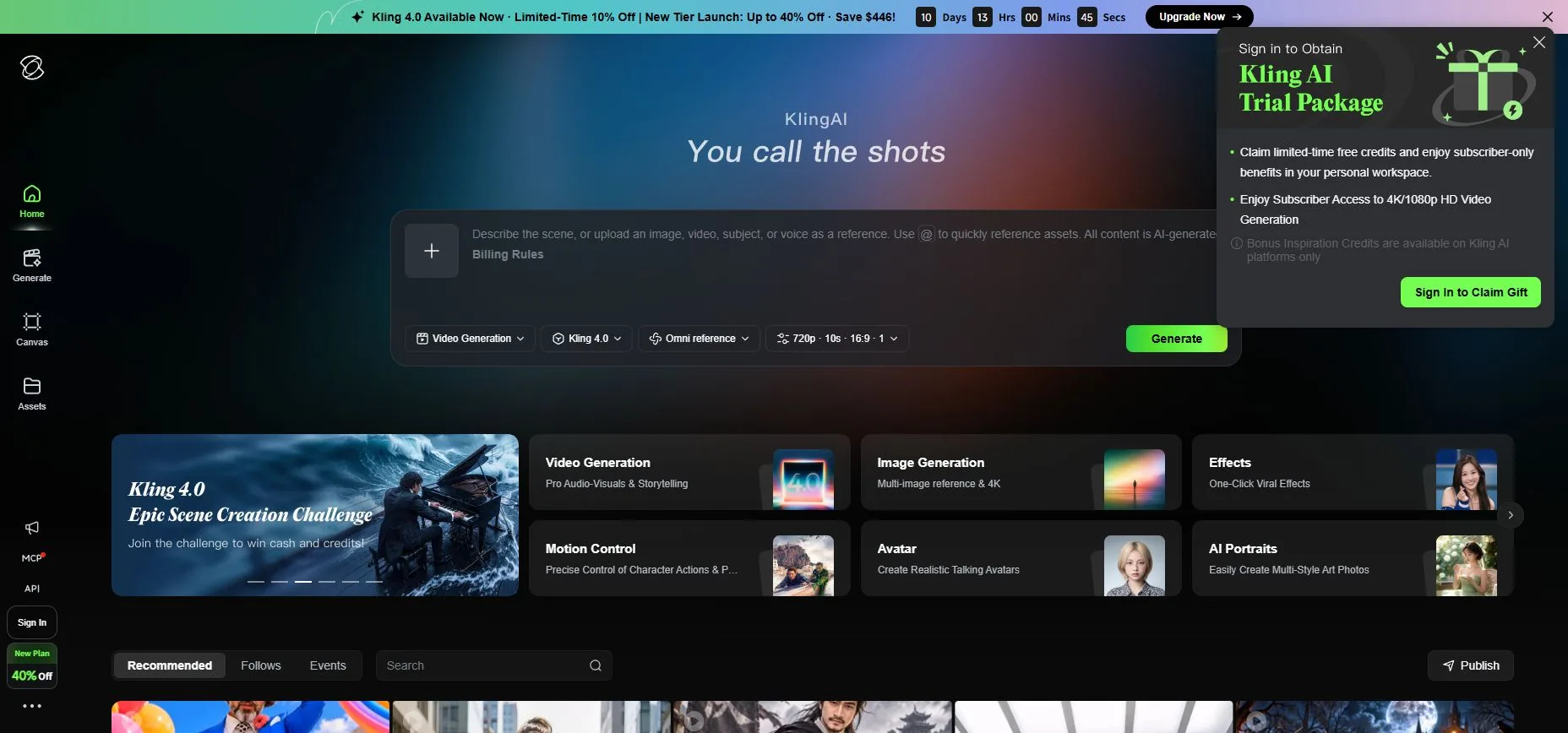
Task: Open the Video Generation feature card
Action: point(689,472)
